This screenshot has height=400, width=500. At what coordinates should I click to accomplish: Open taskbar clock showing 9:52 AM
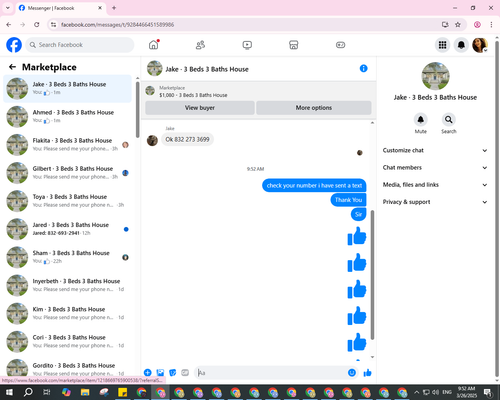click(466, 392)
